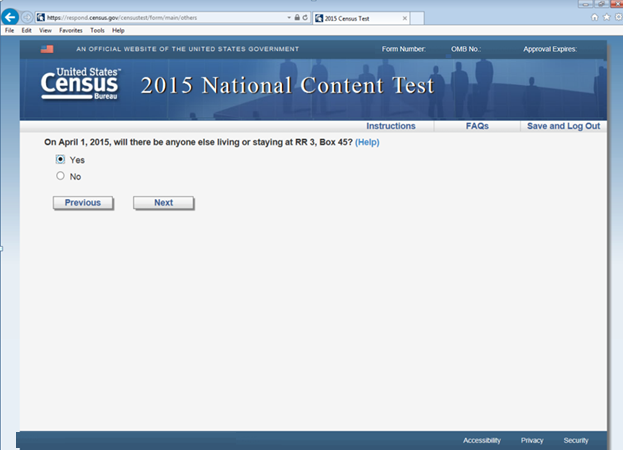
Task: Open the File menu
Action: (9, 30)
